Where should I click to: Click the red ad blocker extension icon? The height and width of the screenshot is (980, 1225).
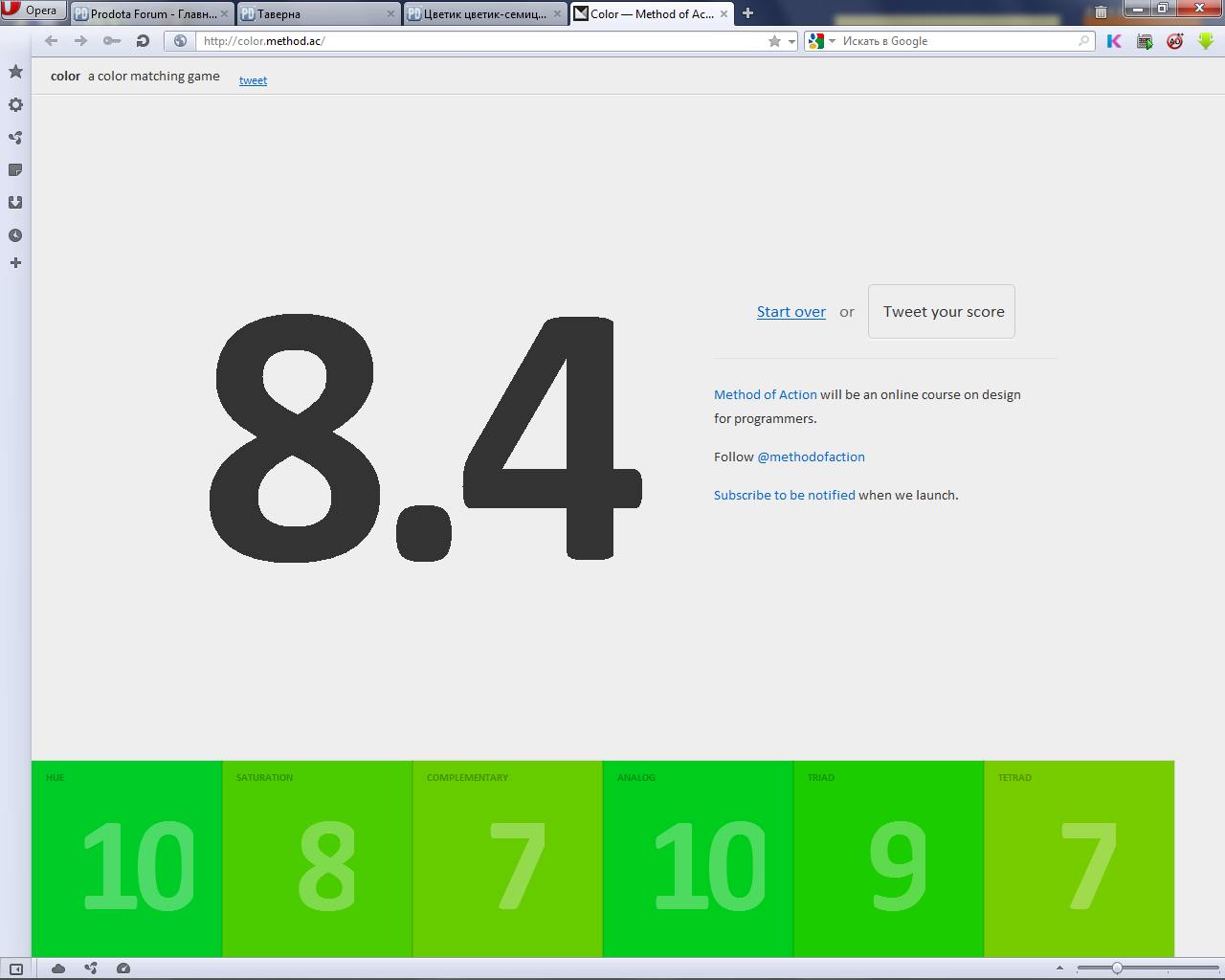click(x=1175, y=41)
